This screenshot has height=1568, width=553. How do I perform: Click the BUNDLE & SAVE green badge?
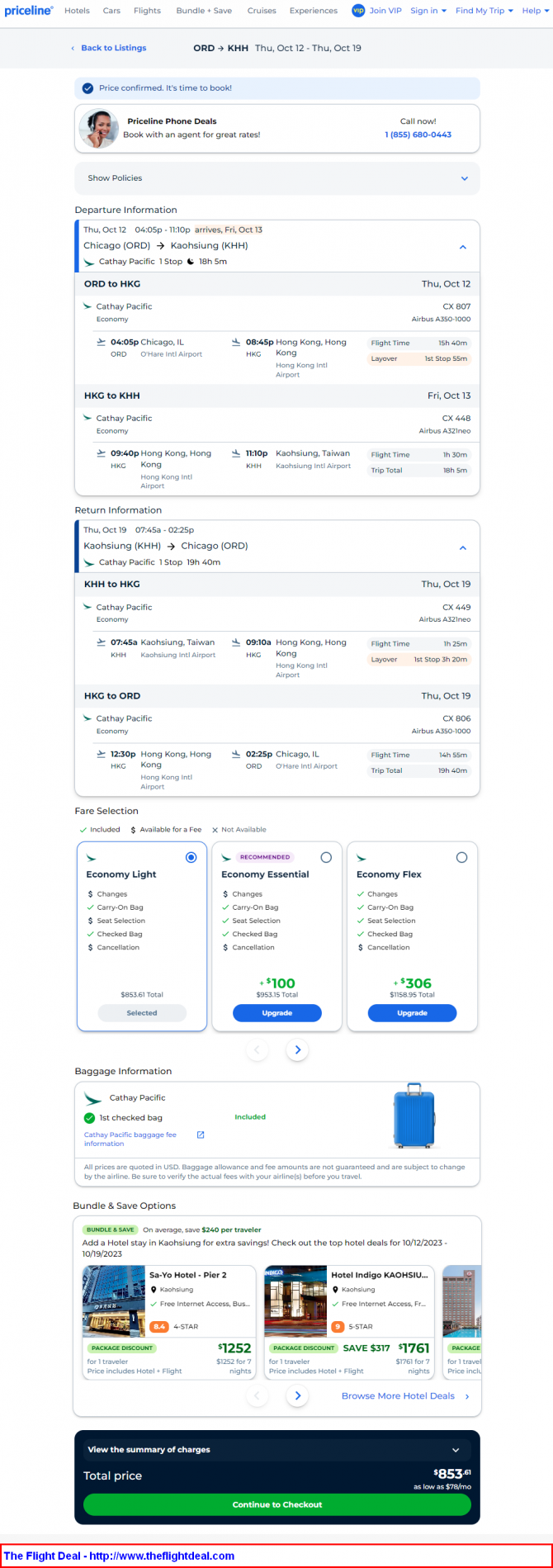110,1229
